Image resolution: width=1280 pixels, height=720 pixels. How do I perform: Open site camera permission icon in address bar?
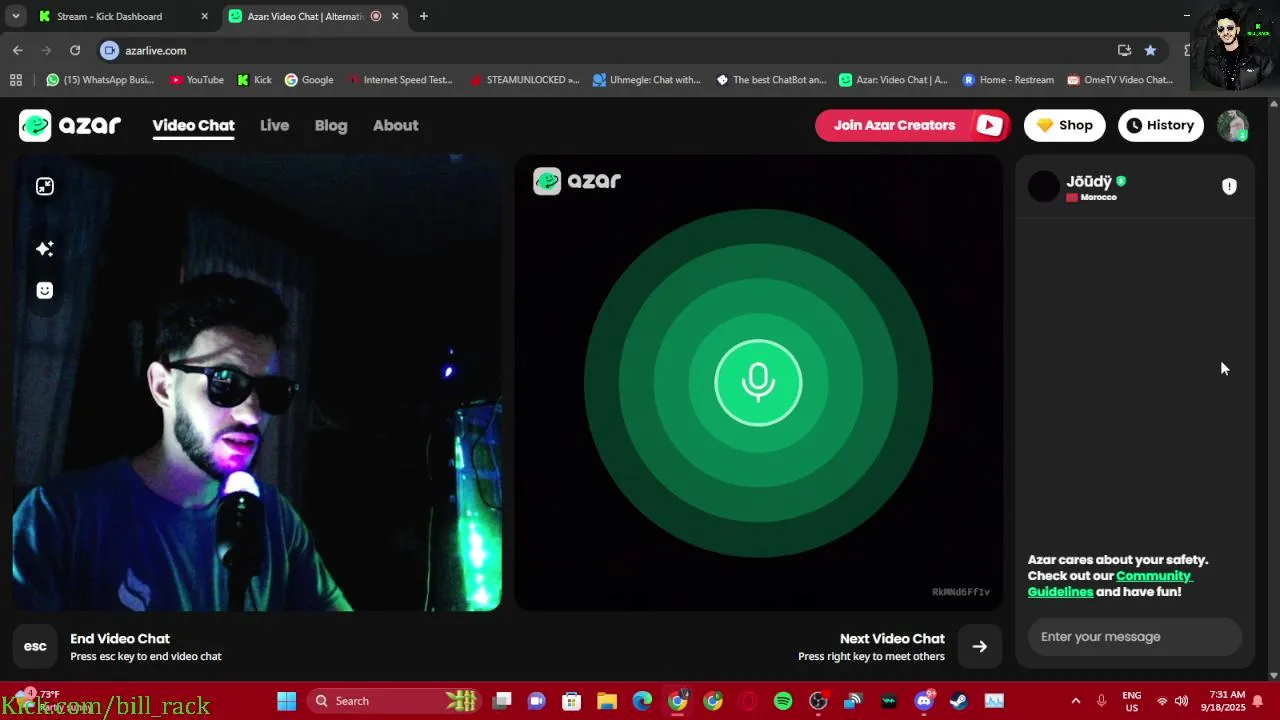110,50
